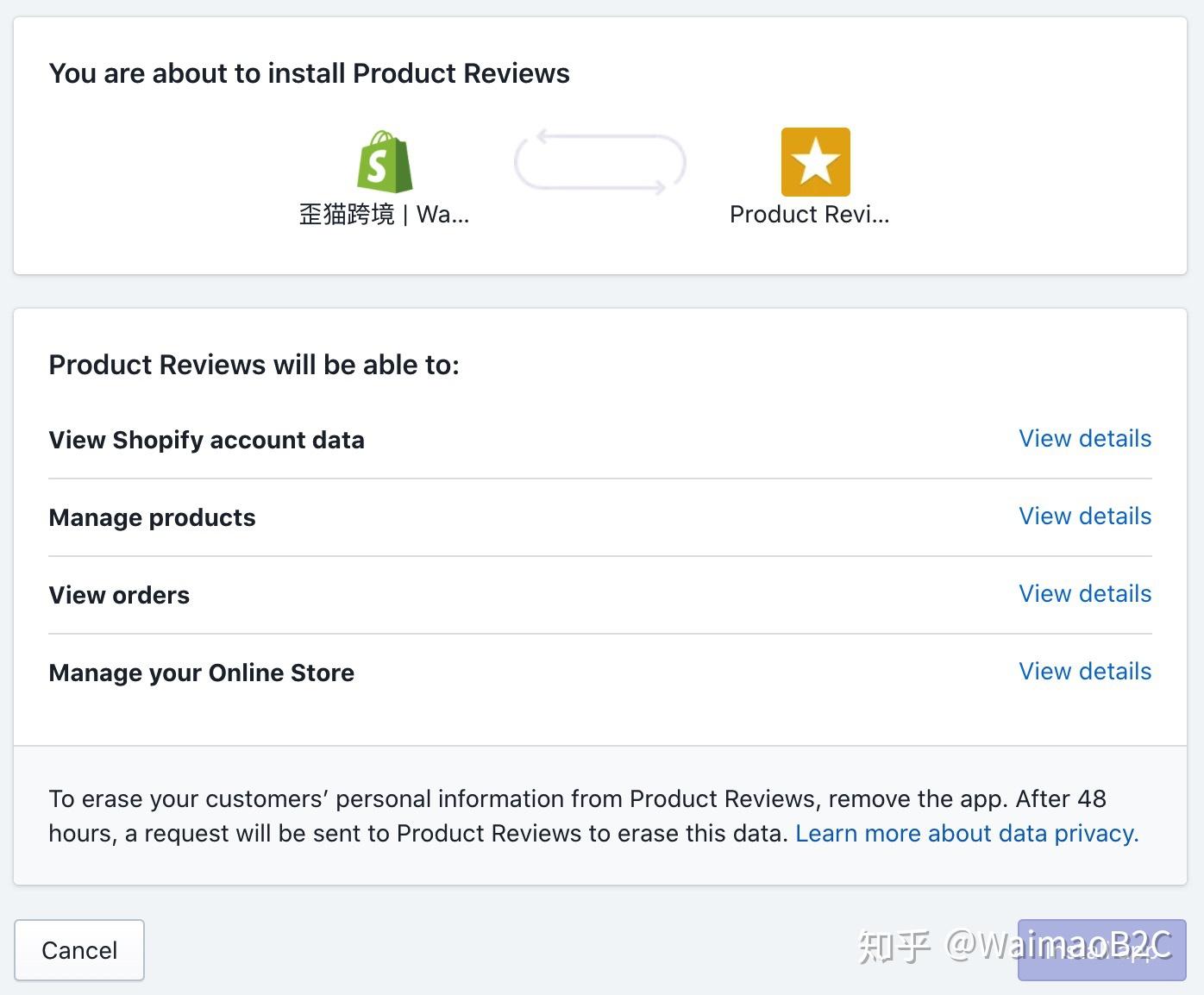The image size is (1204, 995).
Task: Expand details for View Shopify account data
Action: point(1085,439)
